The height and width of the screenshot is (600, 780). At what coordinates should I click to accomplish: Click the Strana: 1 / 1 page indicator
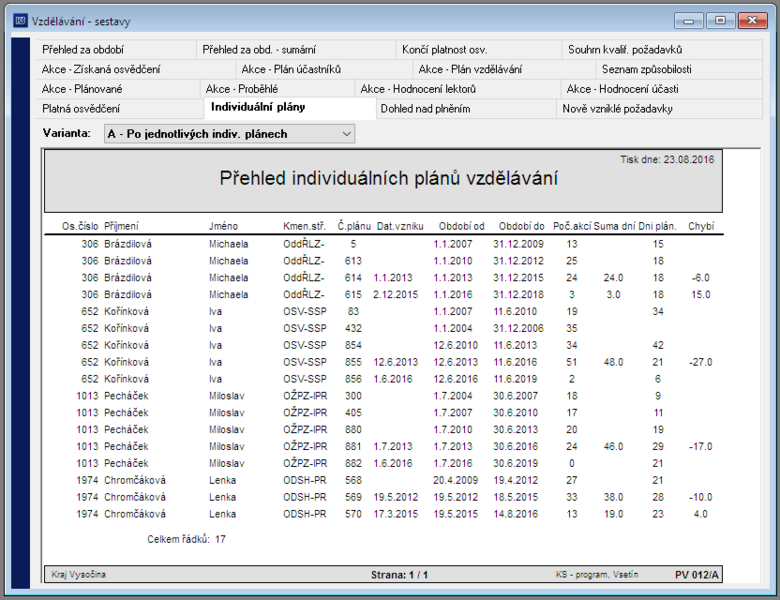[x=399, y=575]
